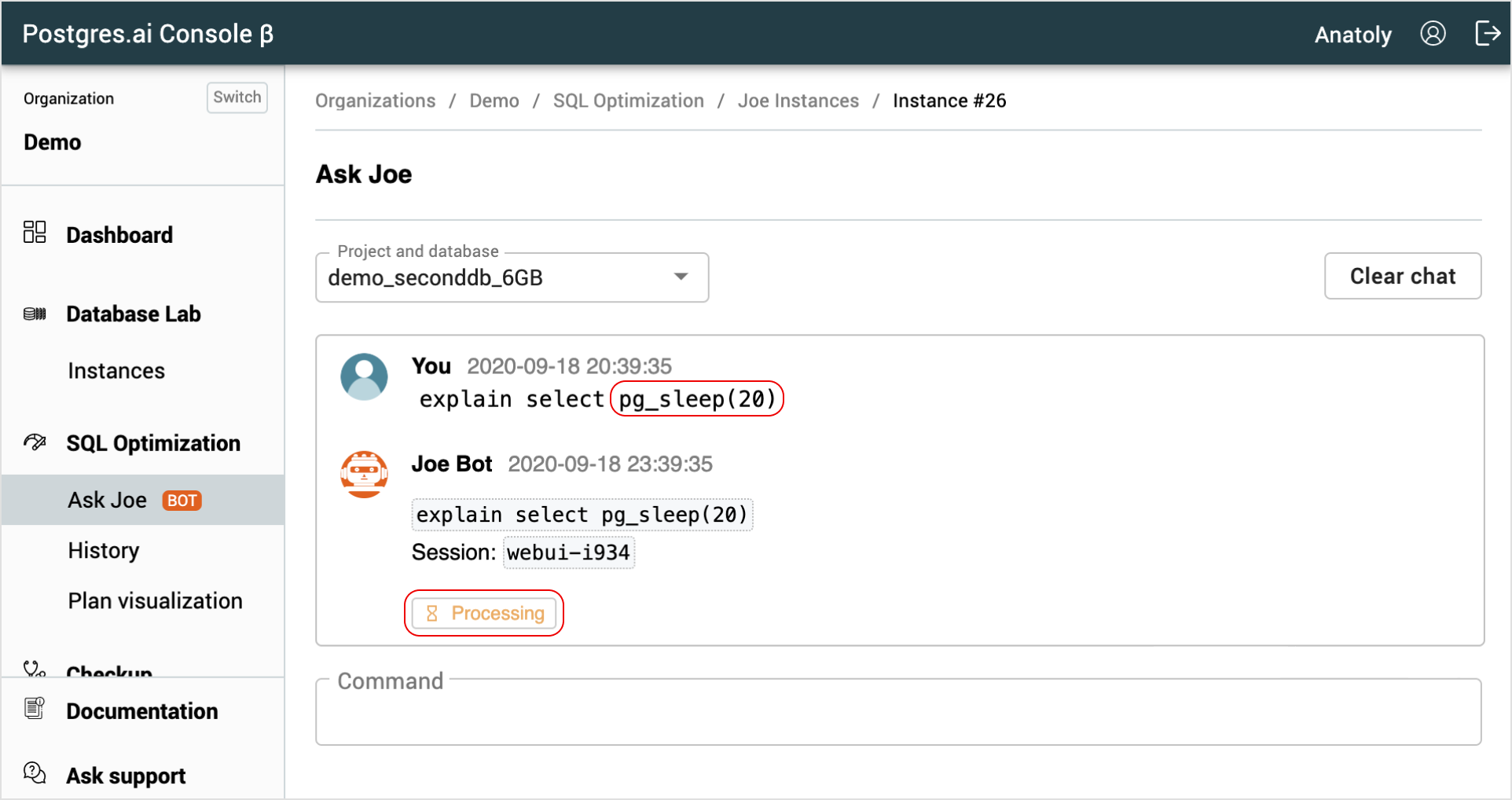Screen dimensions: 1512x800
Task: Click the Joe Bot robot avatar
Action: coord(364,474)
